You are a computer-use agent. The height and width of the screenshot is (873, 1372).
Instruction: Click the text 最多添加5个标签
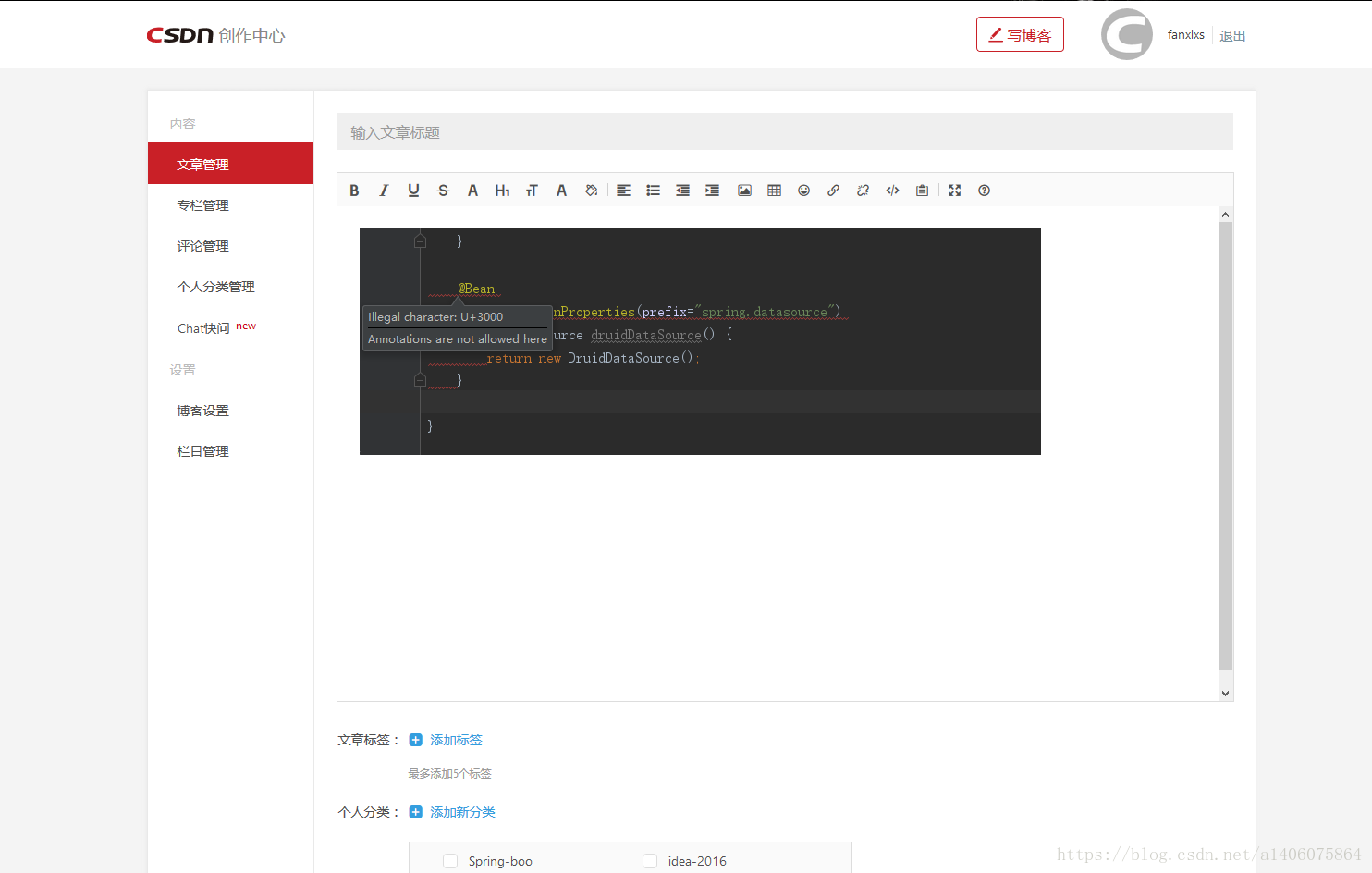449,774
